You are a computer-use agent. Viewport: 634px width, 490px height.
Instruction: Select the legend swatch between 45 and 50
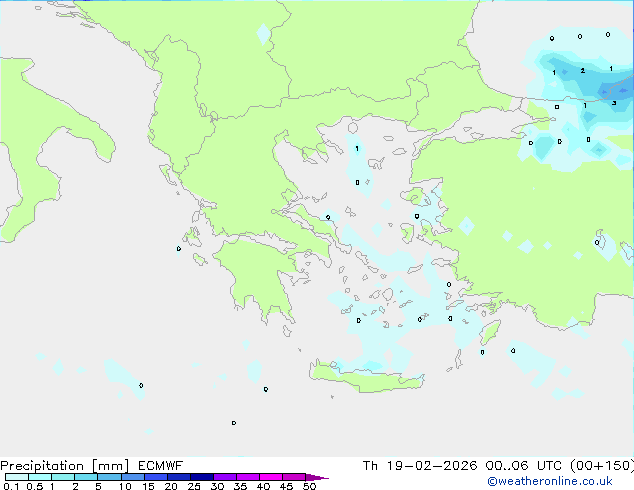(294, 477)
